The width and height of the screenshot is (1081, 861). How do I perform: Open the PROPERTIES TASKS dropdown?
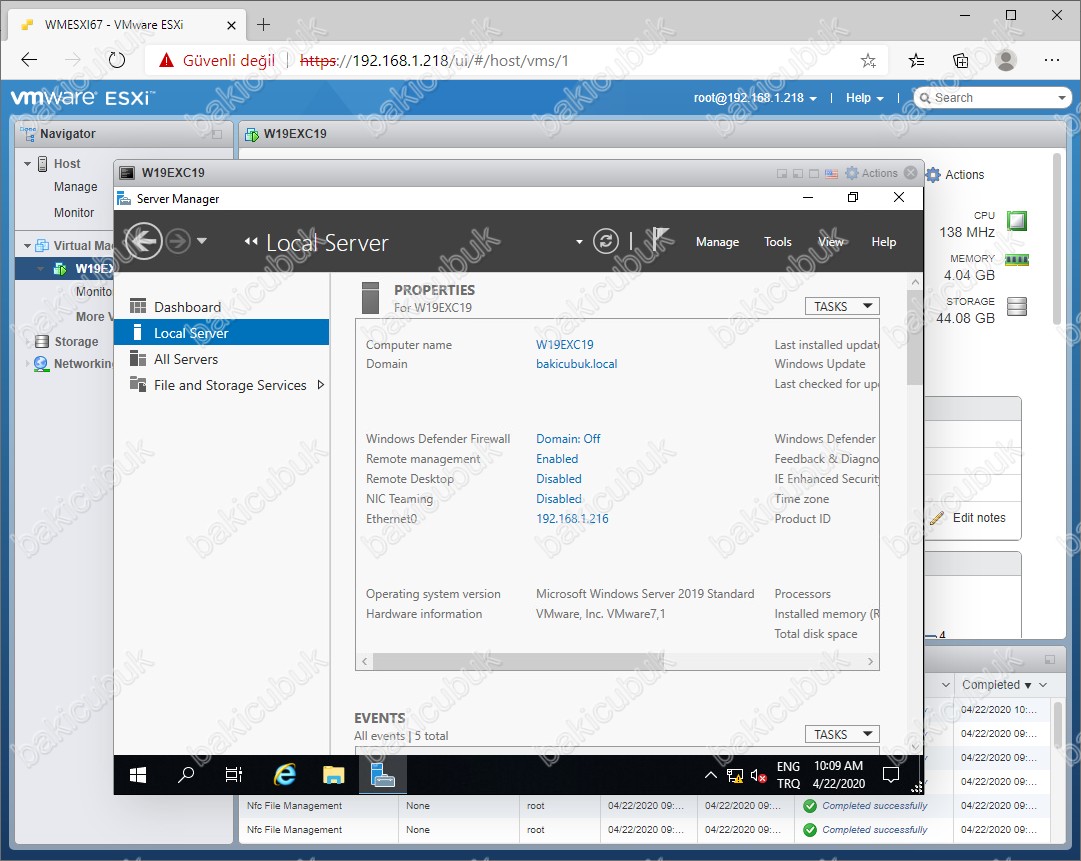click(x=842, y=306)
